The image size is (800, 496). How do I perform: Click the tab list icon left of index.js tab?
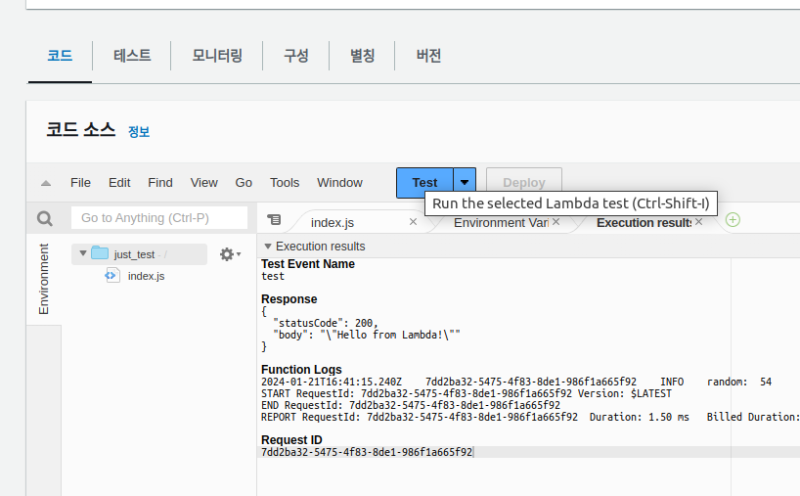point(274,220)
